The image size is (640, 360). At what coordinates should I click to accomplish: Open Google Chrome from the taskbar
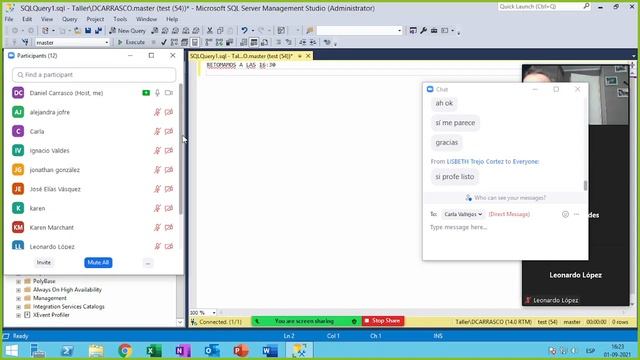[x=125, y=351]
